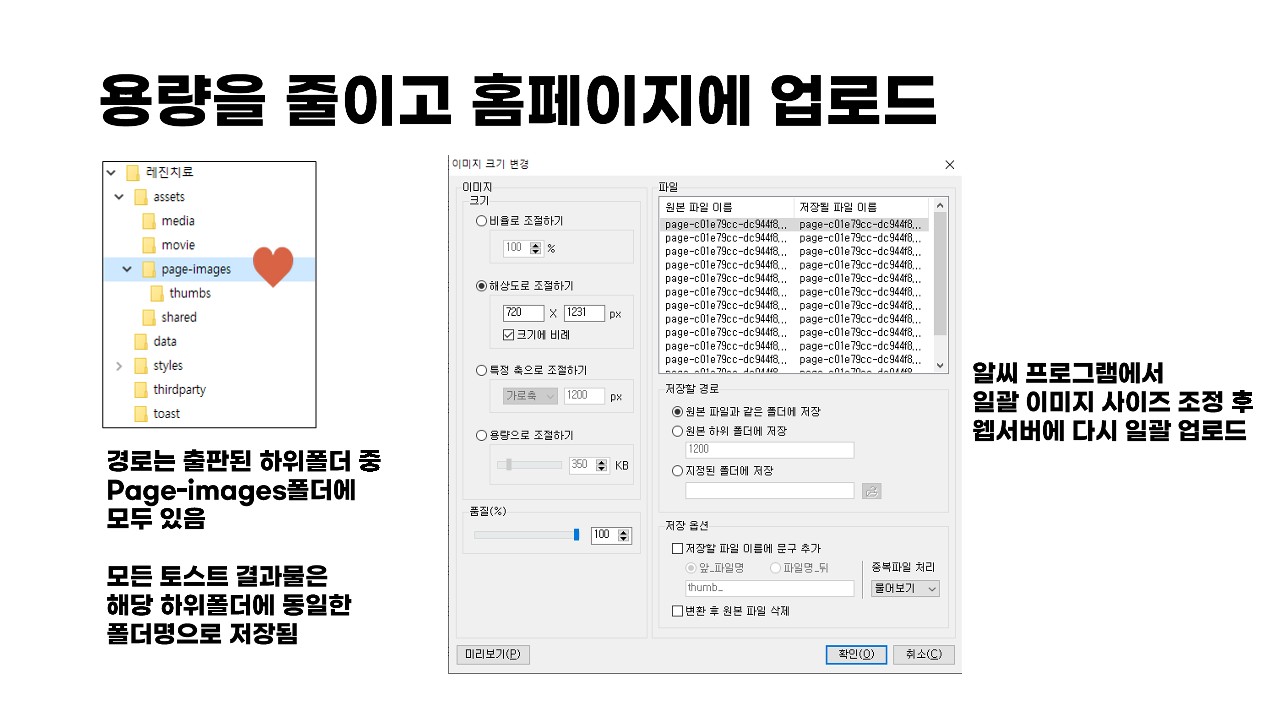Click the 품질 quality slider handle
1280x720 pixels.
(x=577, y=535)
